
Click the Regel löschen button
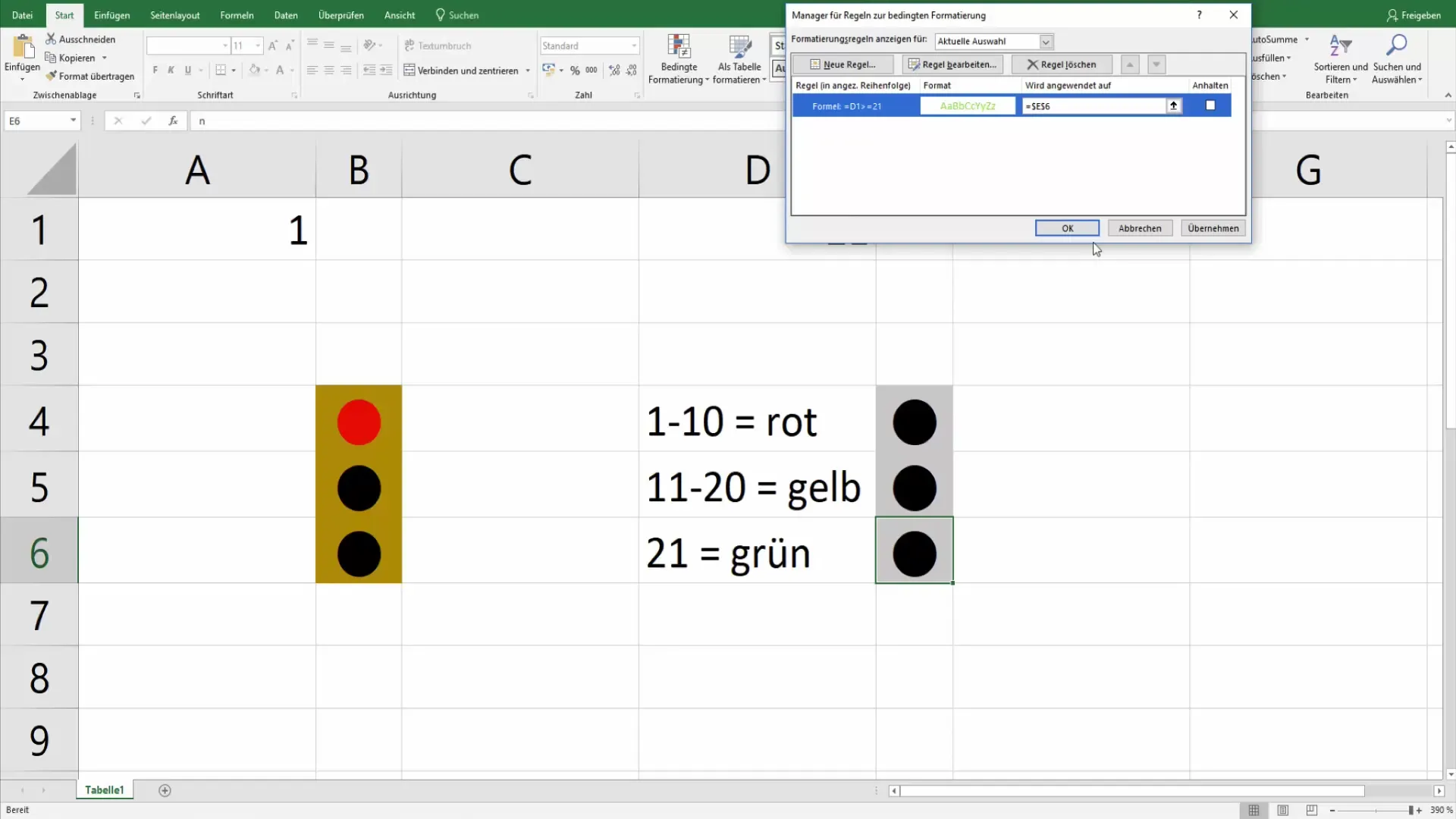point(1062,64)
